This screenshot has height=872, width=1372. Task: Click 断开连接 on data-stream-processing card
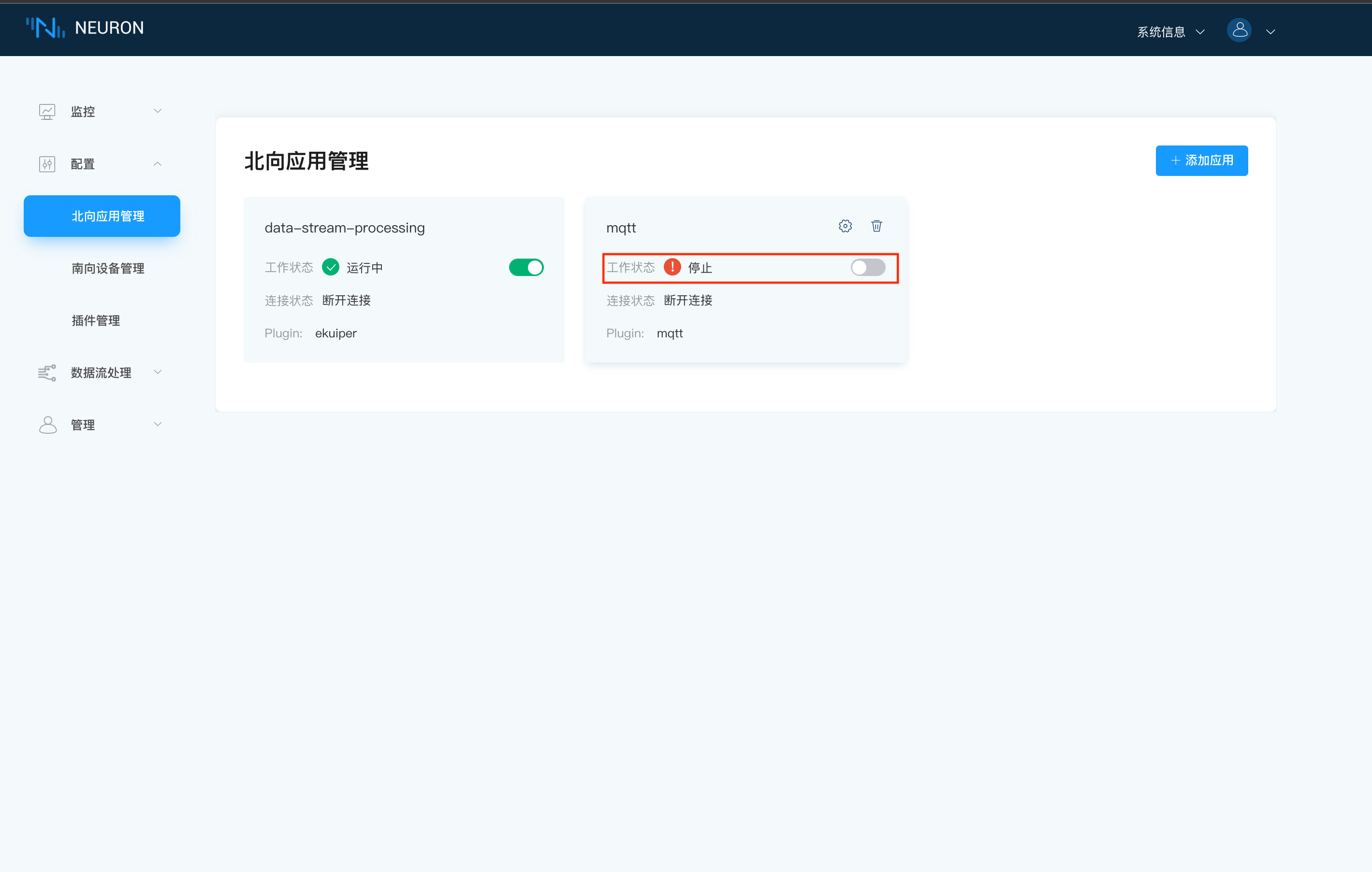(x=347, y=300)
